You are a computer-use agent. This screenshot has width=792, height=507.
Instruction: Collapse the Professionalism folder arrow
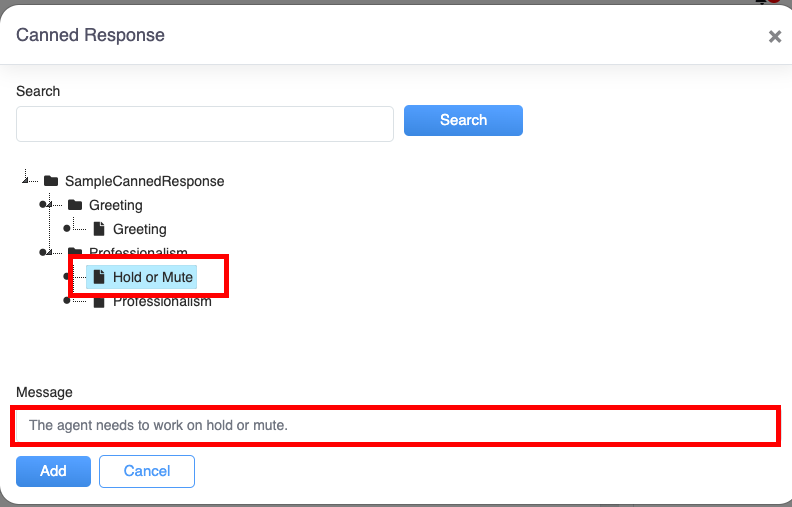(49, 252)
